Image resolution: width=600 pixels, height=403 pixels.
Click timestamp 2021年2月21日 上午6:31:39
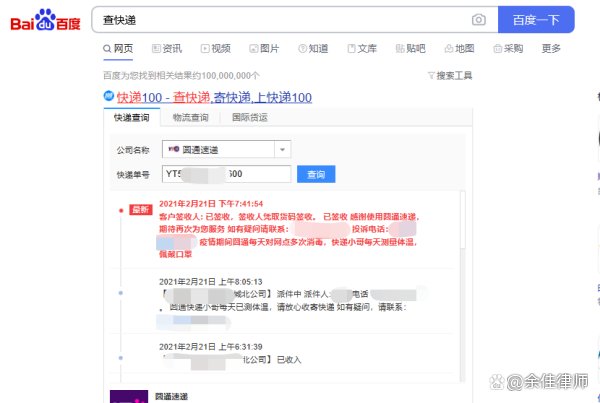coord(211,347)
